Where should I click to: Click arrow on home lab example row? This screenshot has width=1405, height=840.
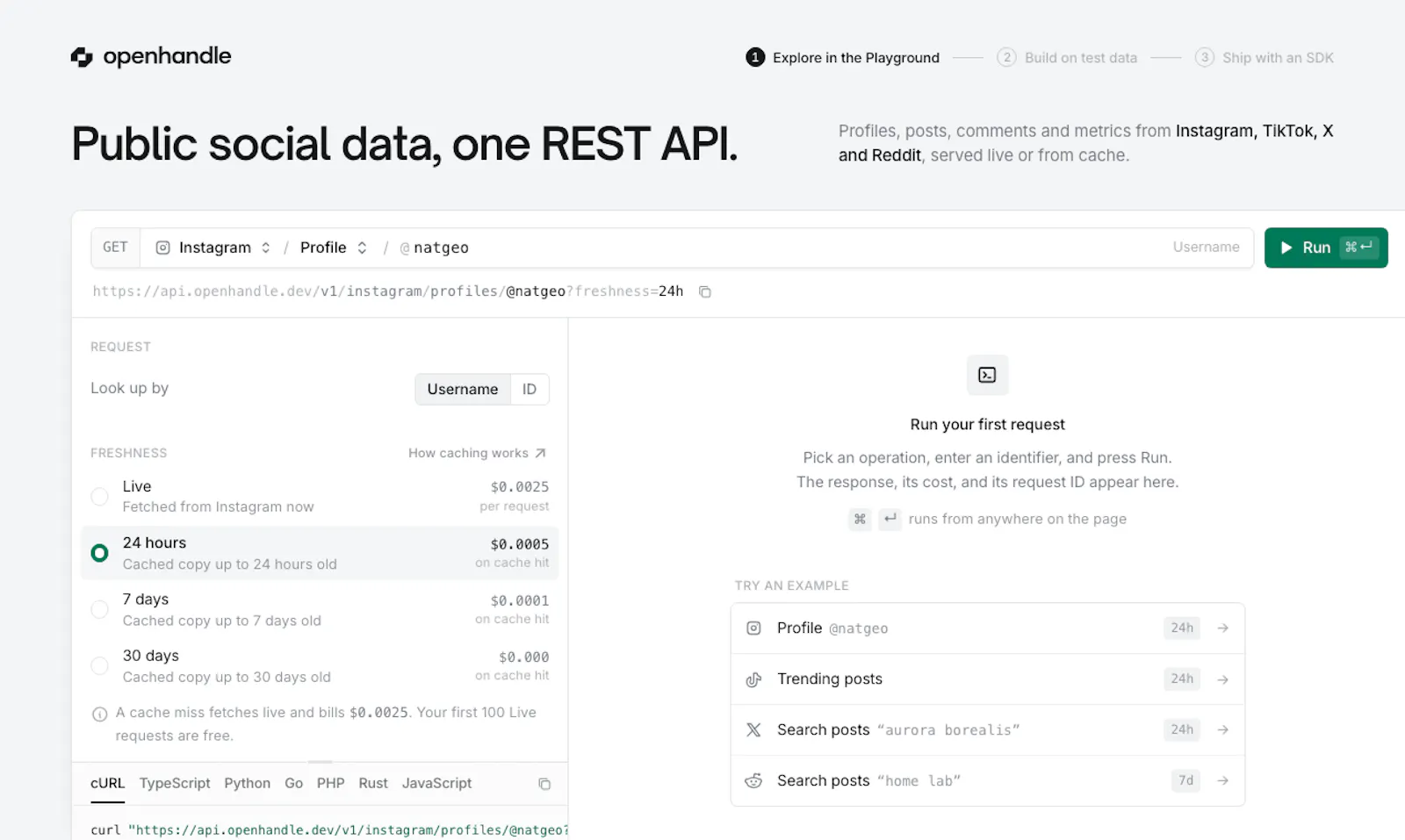1222,780
